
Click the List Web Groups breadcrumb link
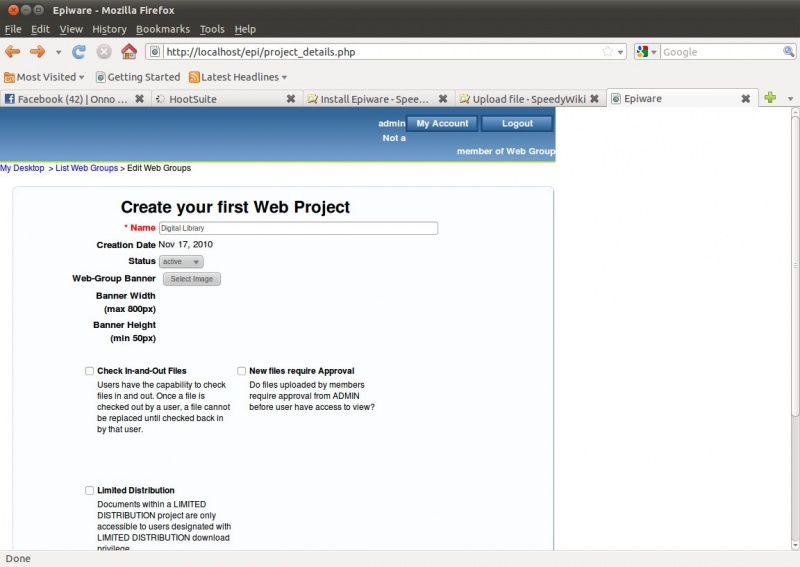pyautogui.click(x=86, y=168)
